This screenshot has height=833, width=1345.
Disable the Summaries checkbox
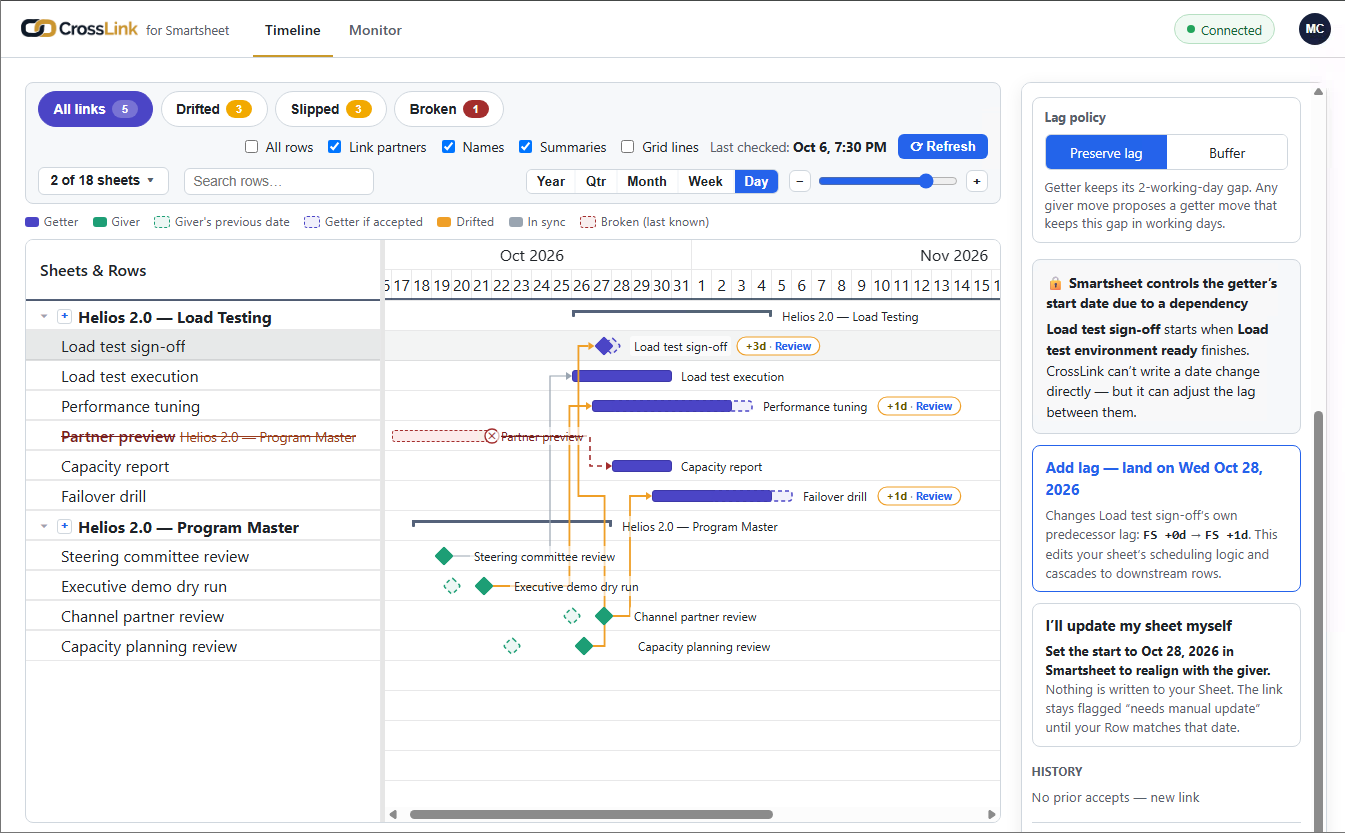click(525, 147)
